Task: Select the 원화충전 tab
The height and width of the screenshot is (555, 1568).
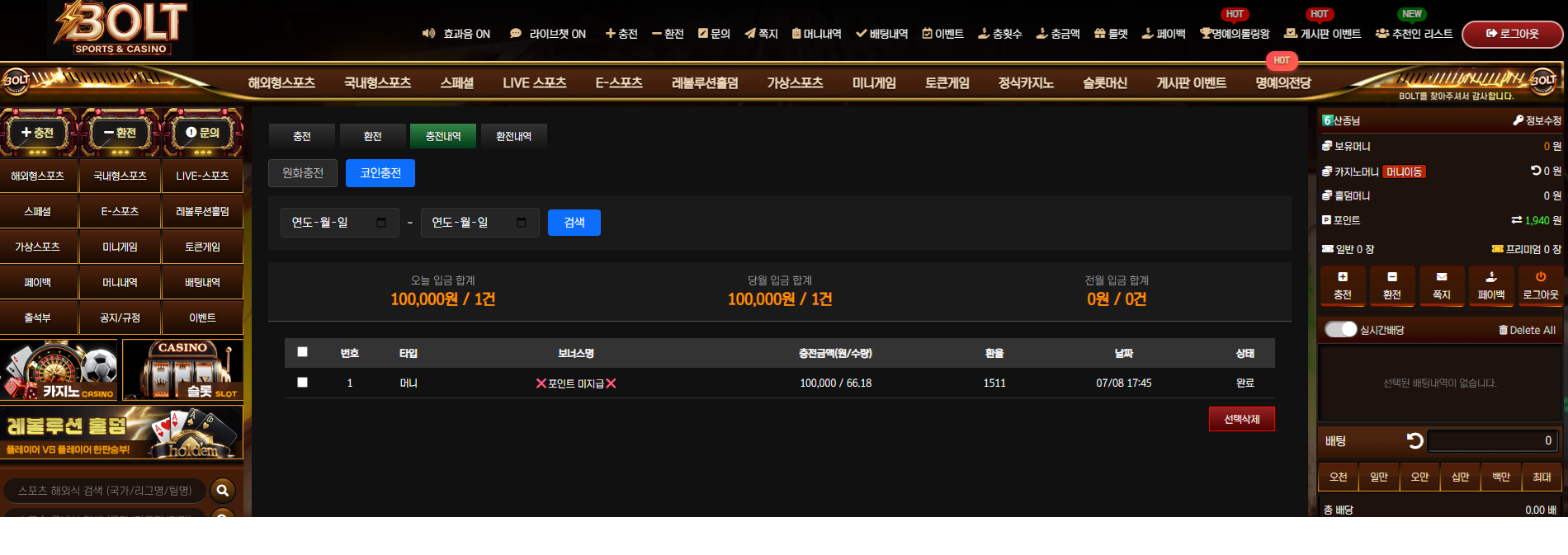Action: [303, 173]
